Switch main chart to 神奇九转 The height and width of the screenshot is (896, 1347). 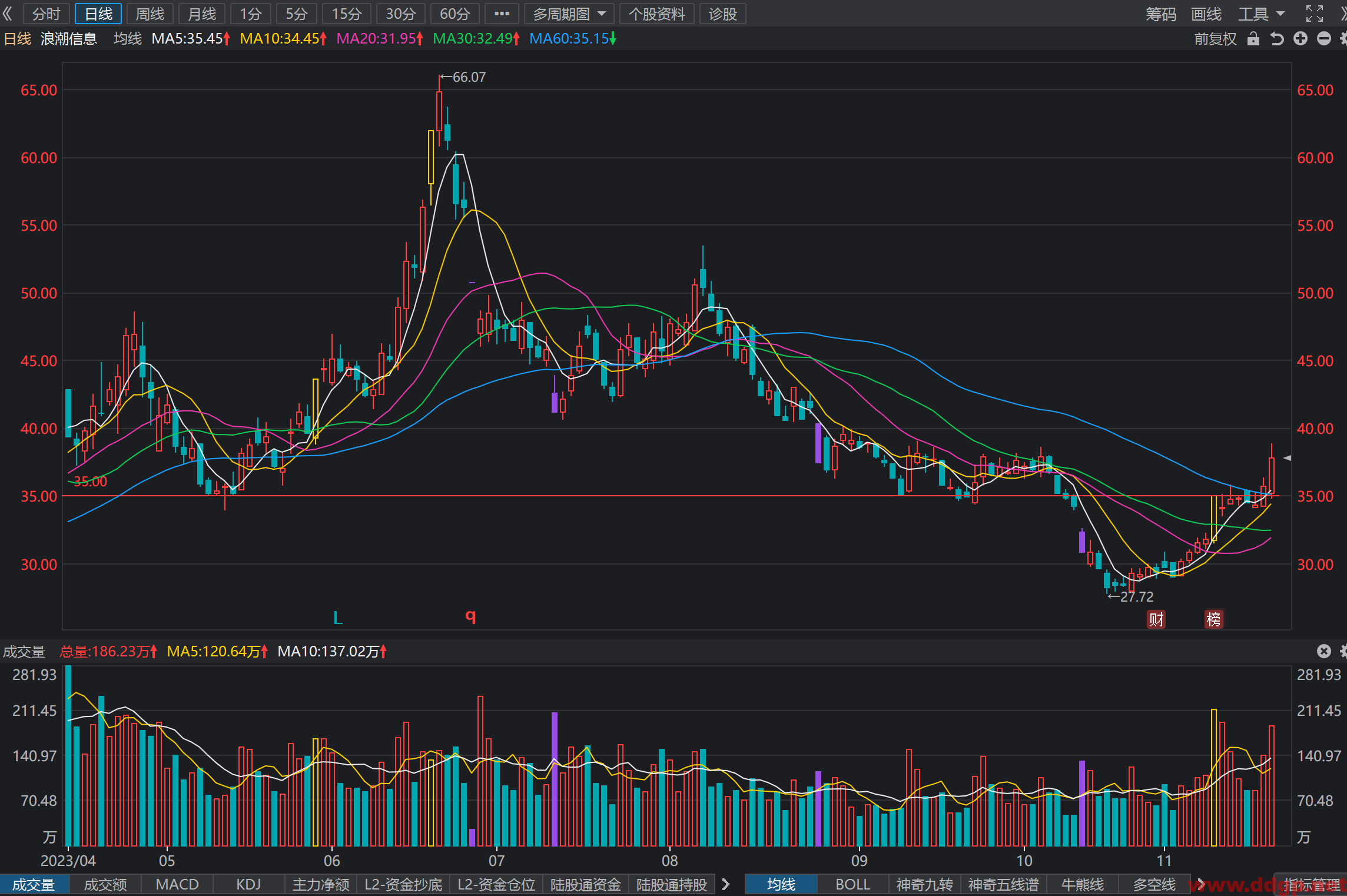[924, 884]
